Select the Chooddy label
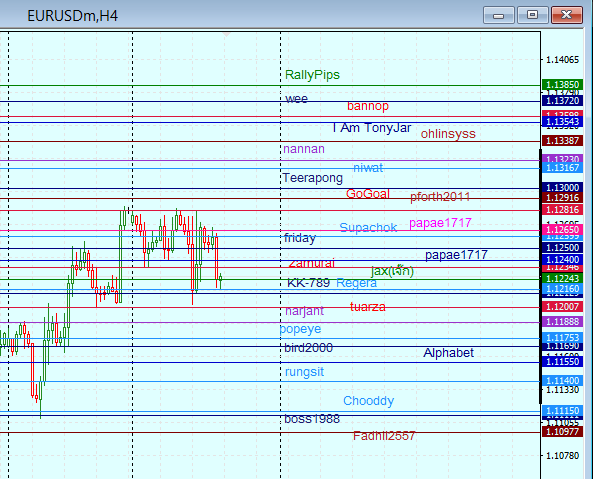The width and height of the screenshot is (593, 479). point(369,401)
